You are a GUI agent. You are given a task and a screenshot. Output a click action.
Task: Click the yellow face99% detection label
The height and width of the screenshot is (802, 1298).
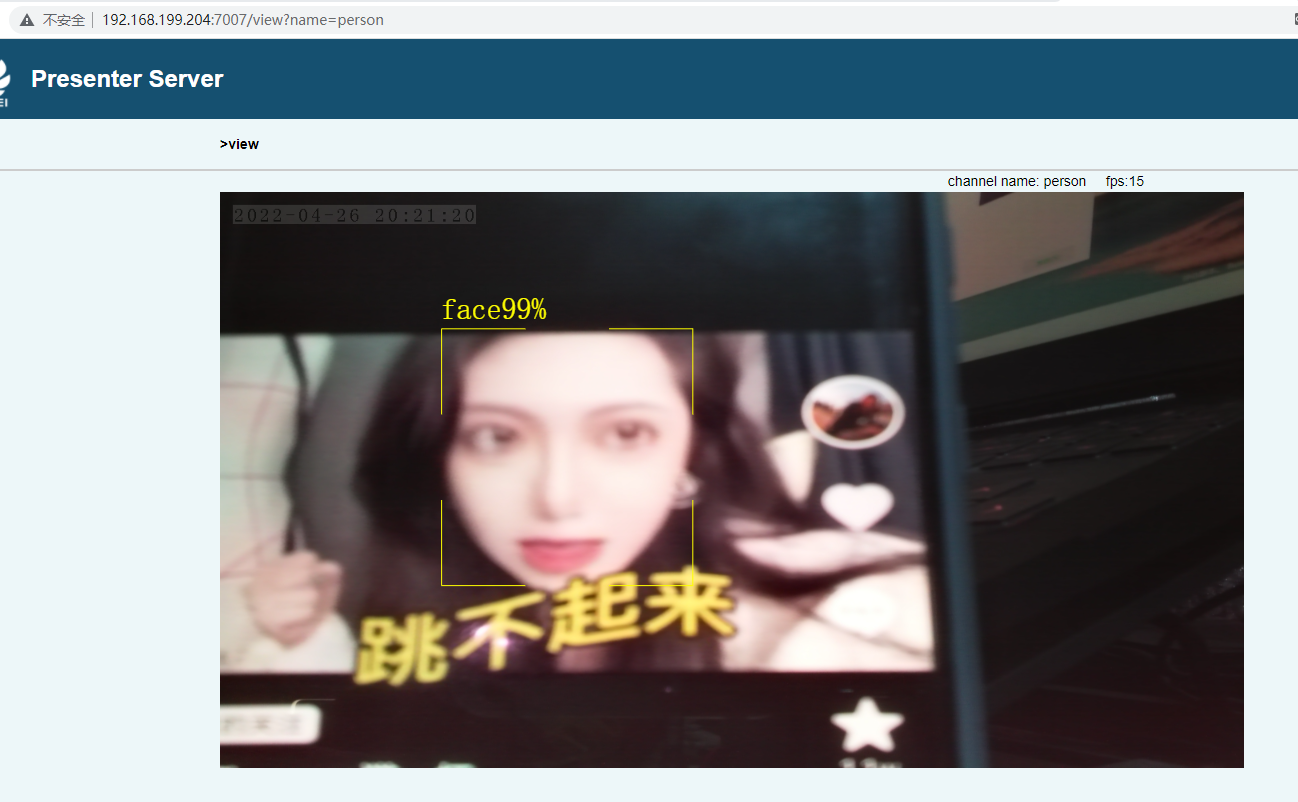pos(494,310)
